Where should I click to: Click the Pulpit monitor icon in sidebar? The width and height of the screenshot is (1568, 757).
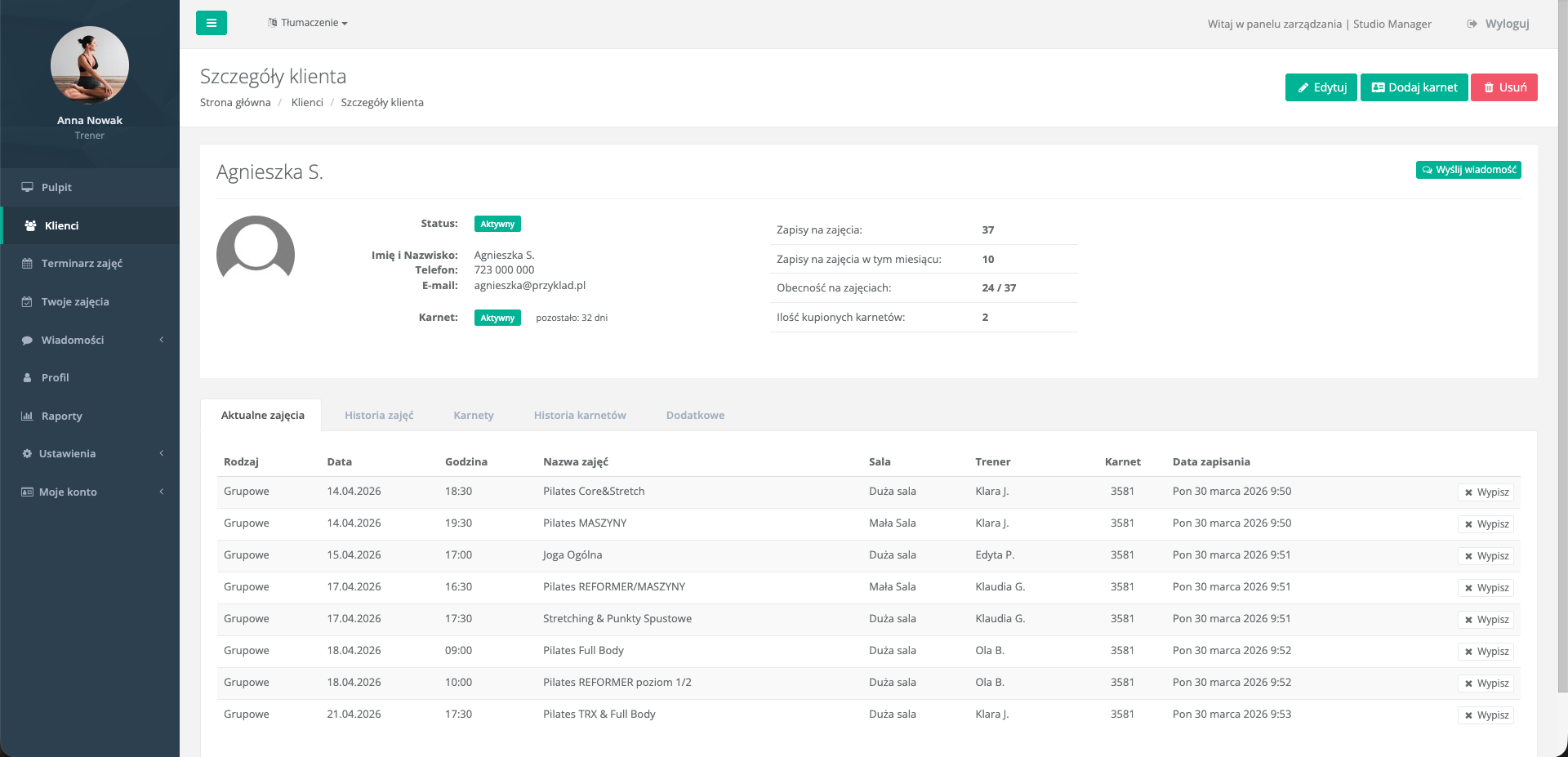tap(27, 187)
